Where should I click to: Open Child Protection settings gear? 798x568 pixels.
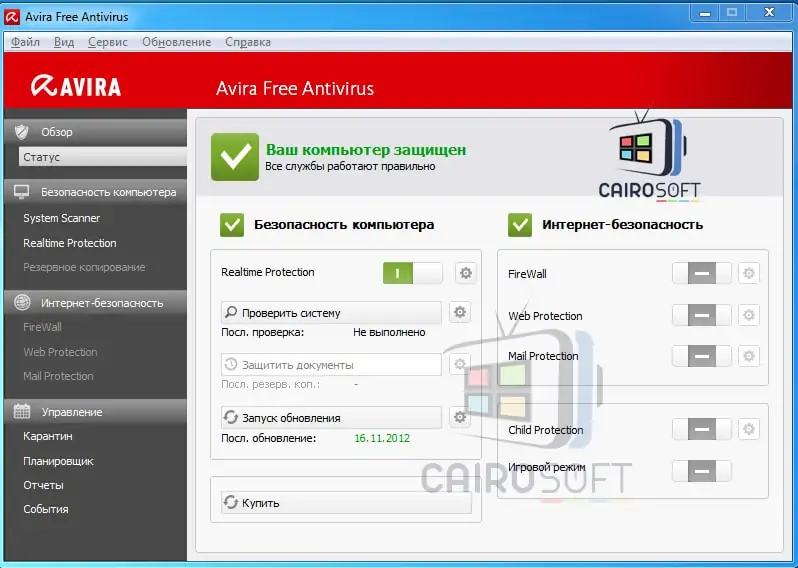(x=749, y=429)
